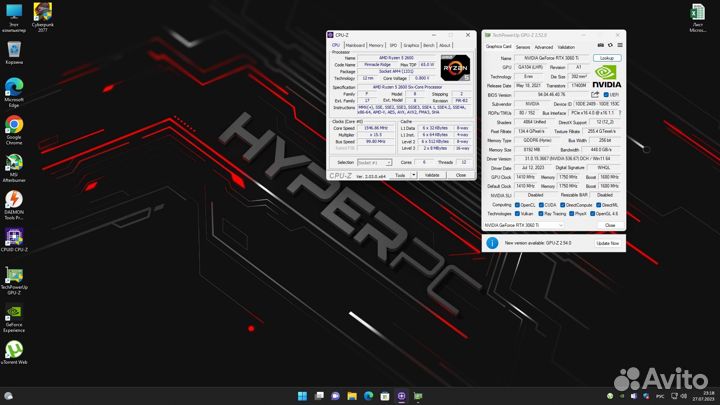The height and width of the screenshot is (405, 720).
Task: Click the Bus Interface question mark in GPU-Z
Action: pos(619,112)
